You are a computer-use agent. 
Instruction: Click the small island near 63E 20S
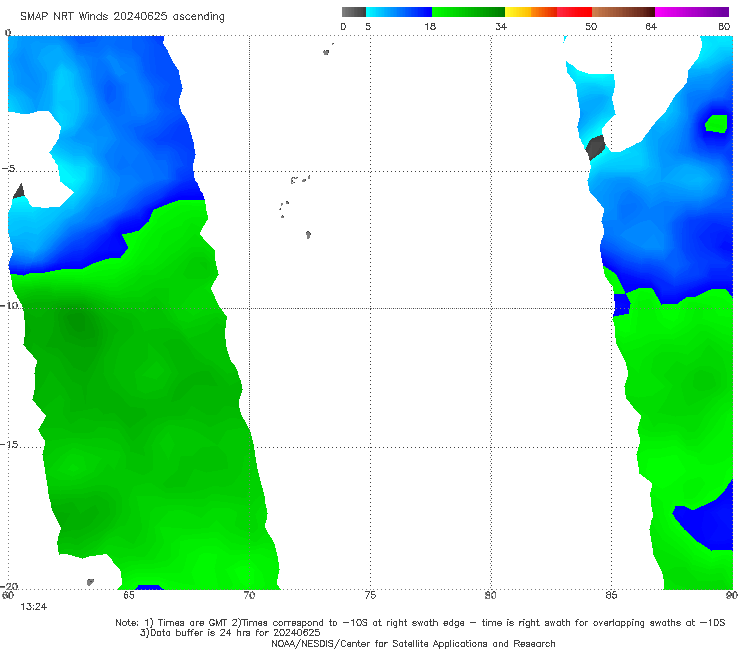(91, 582)
